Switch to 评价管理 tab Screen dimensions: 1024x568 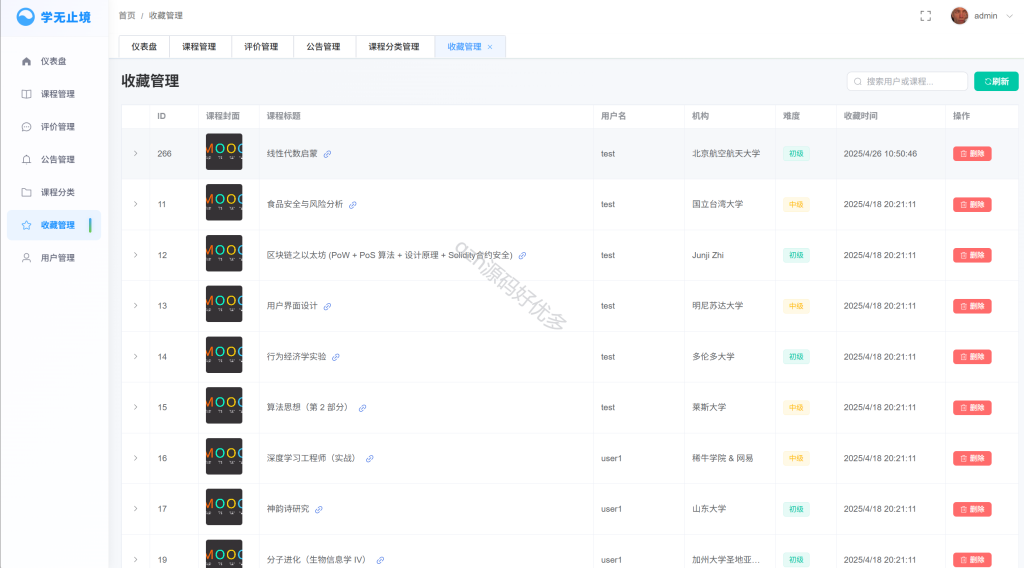(x=261, y=47)
